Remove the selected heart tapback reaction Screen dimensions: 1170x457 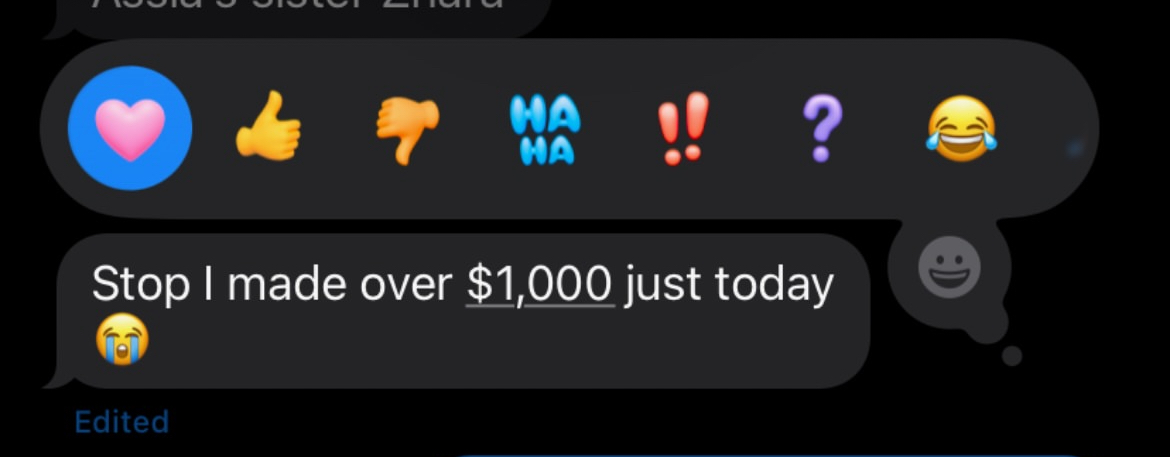point(130,128)
